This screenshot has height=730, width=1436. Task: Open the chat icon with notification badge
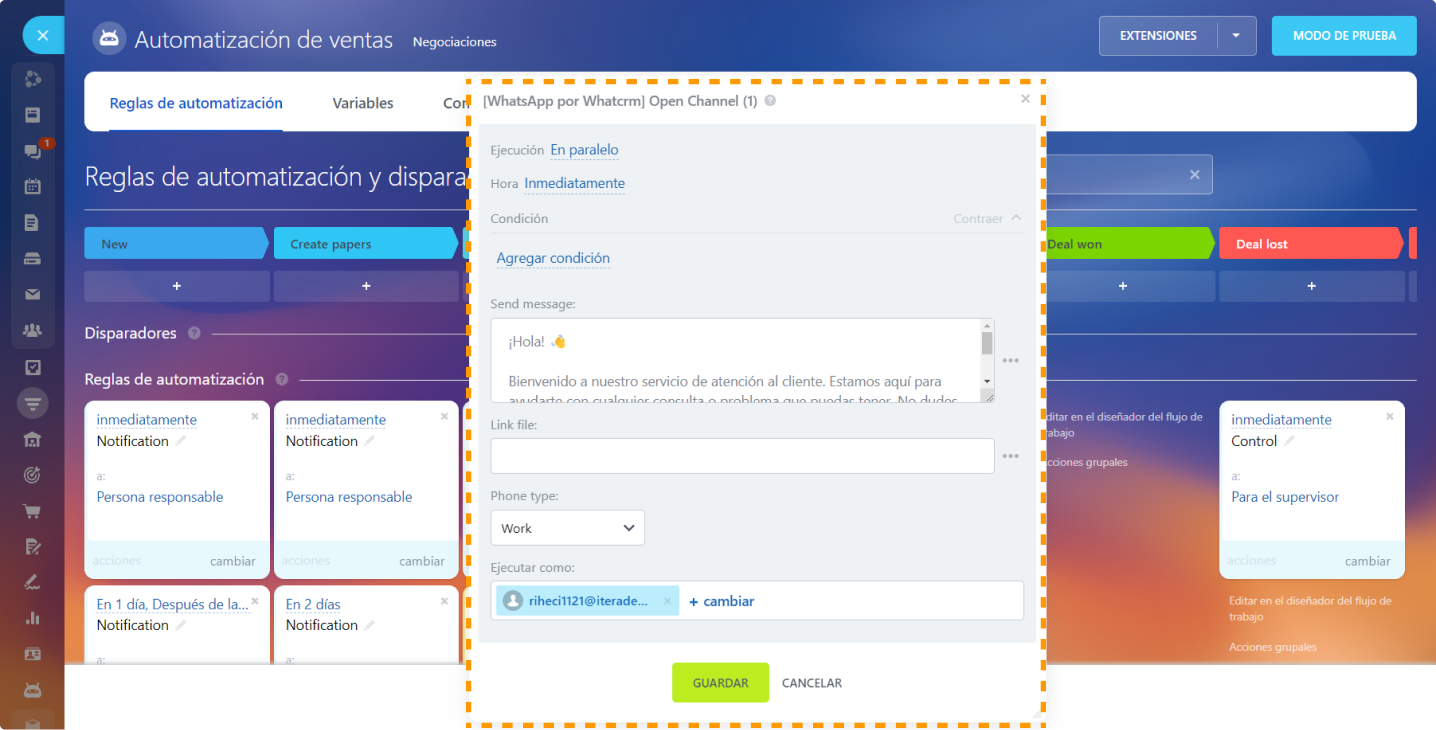(x=32, y=151)
